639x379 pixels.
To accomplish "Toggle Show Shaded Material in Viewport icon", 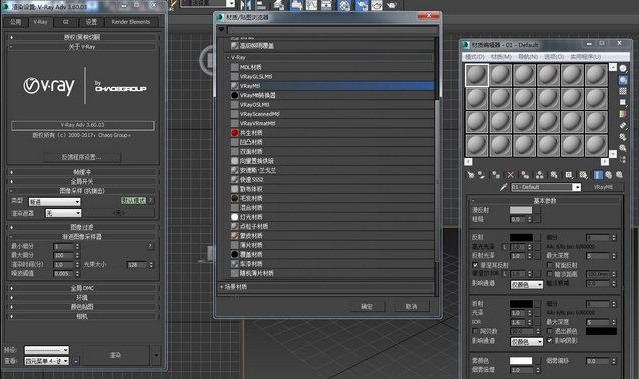I will [583, 175].
